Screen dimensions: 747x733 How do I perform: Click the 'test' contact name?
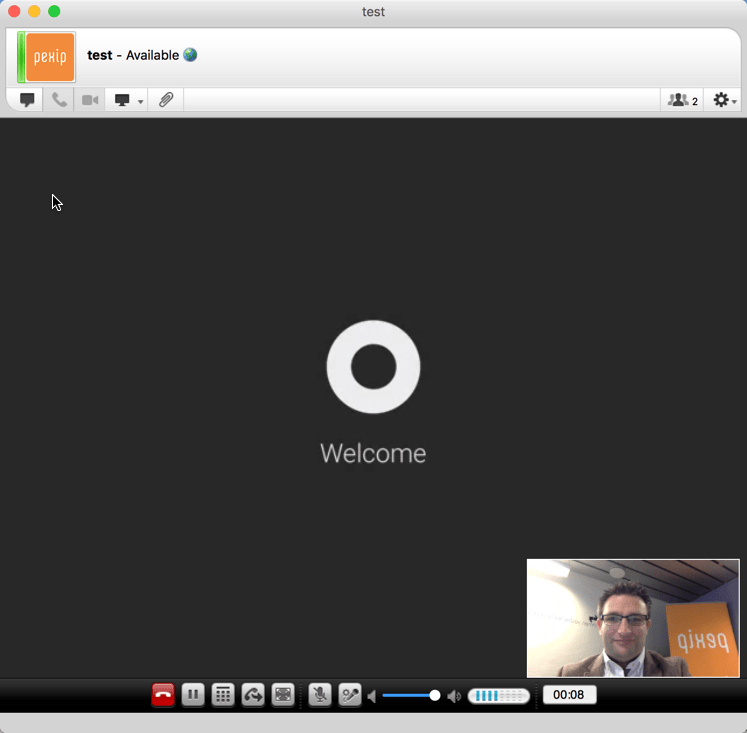pos(100,55)
